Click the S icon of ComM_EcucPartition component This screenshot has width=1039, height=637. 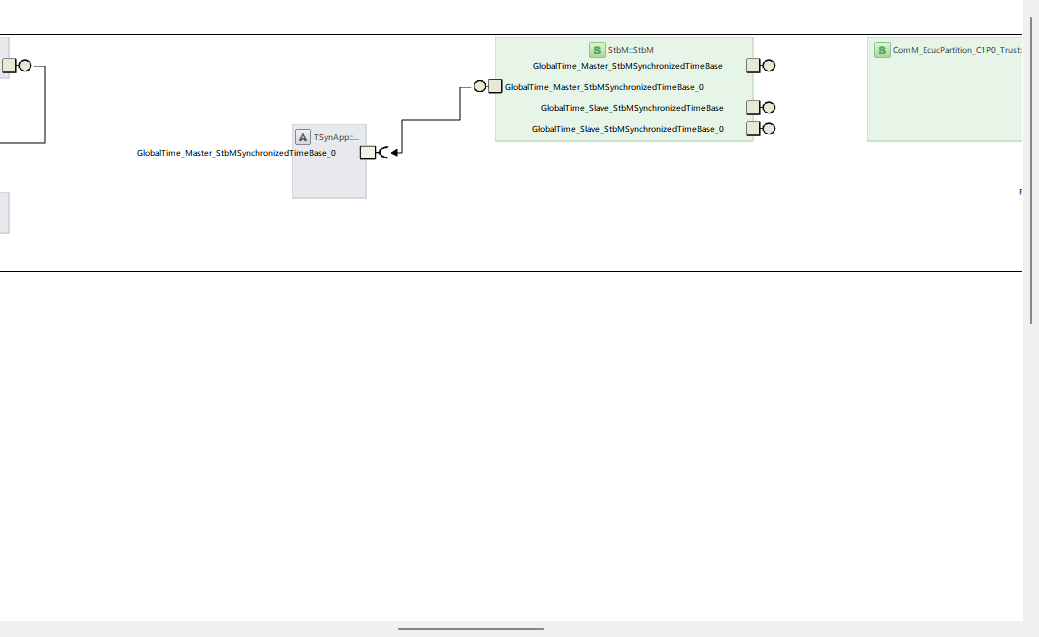(882, 49)
